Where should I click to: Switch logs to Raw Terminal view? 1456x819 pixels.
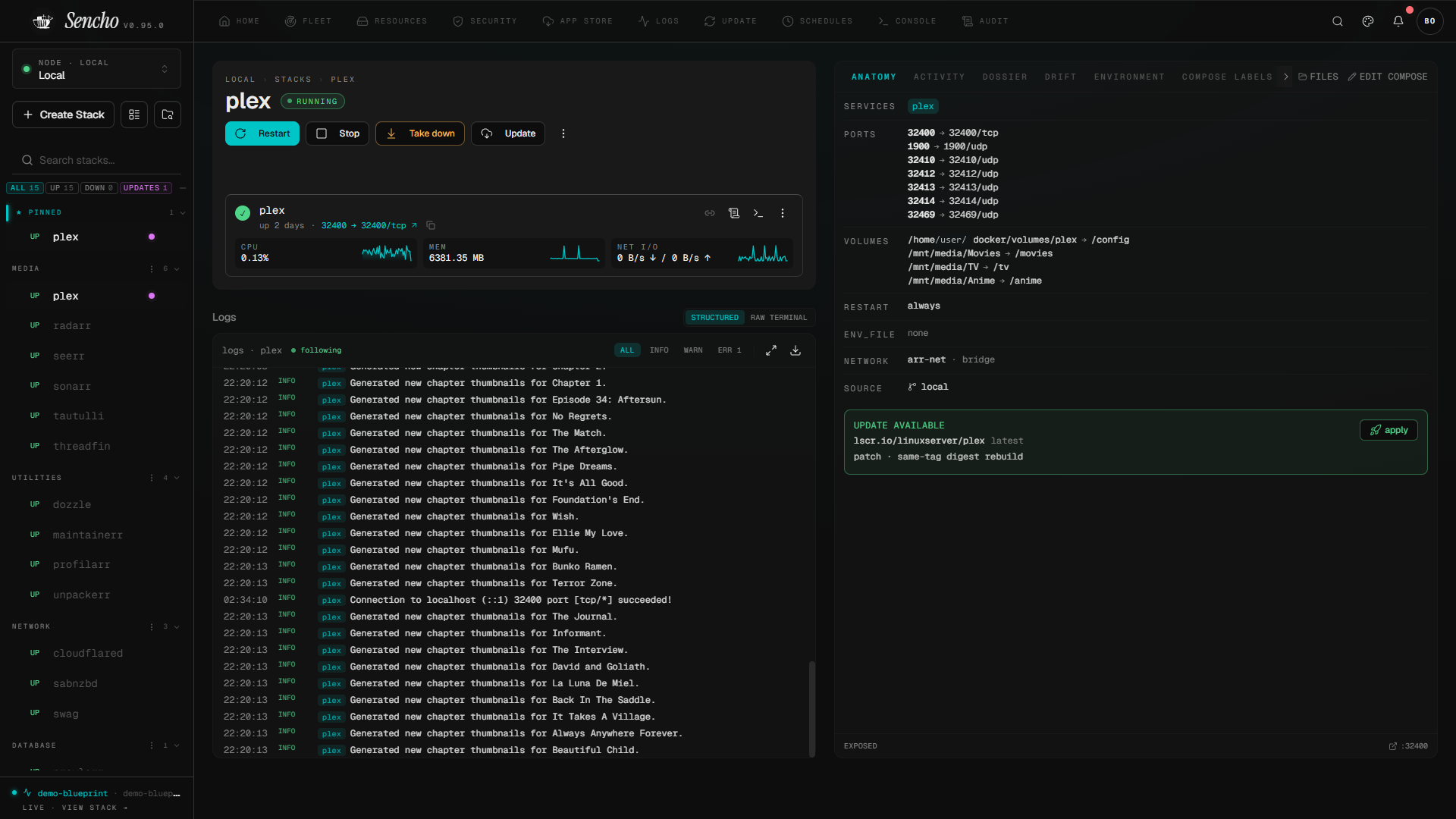pyautogui.click(x=779, y=318)
